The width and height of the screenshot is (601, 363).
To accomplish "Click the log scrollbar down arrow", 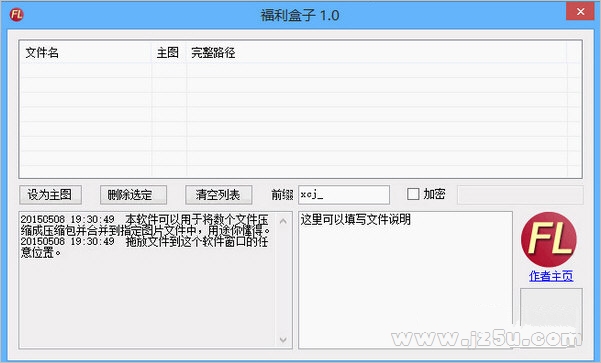I will tap(283, 340).
